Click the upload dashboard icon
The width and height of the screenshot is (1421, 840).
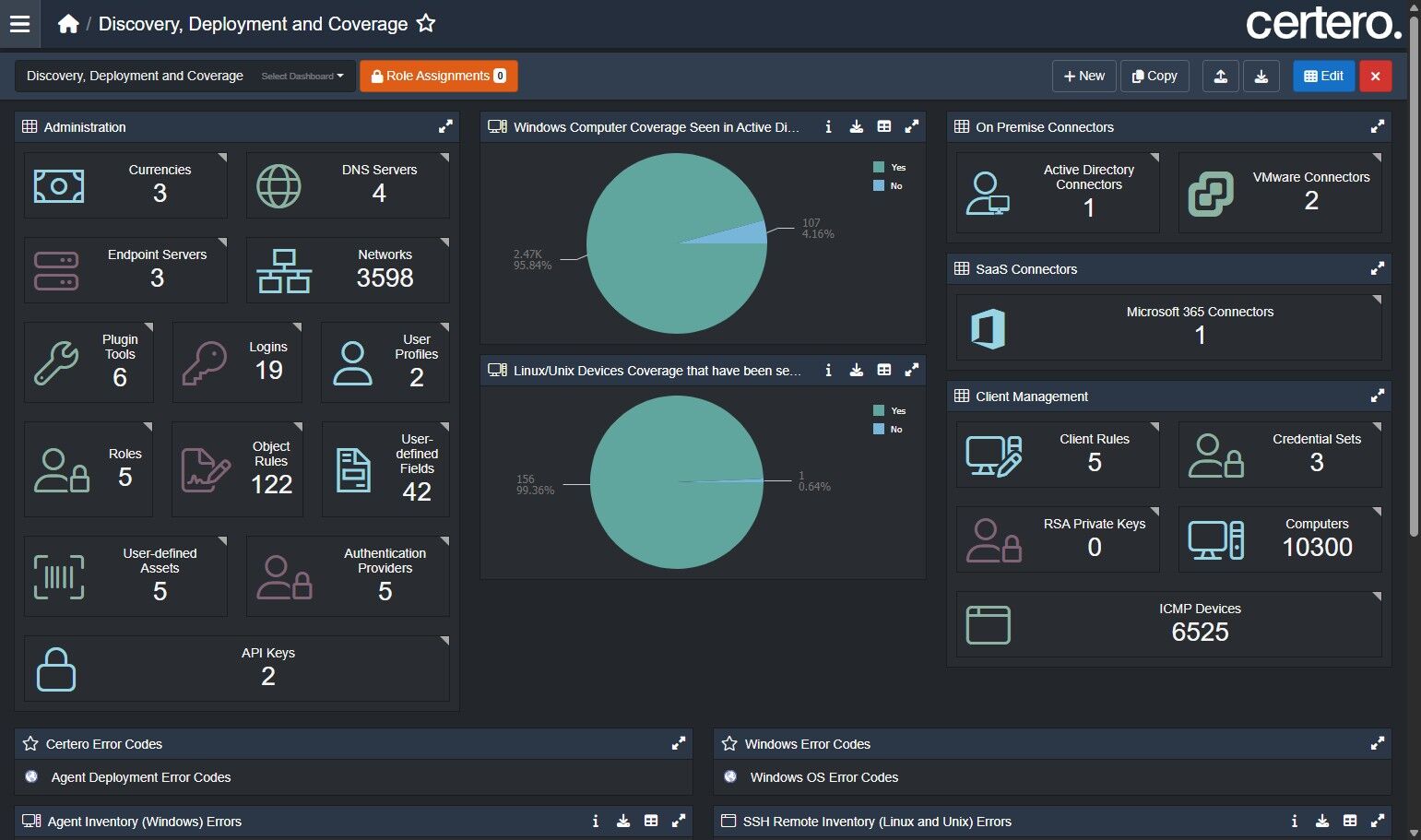[1220, 77]
